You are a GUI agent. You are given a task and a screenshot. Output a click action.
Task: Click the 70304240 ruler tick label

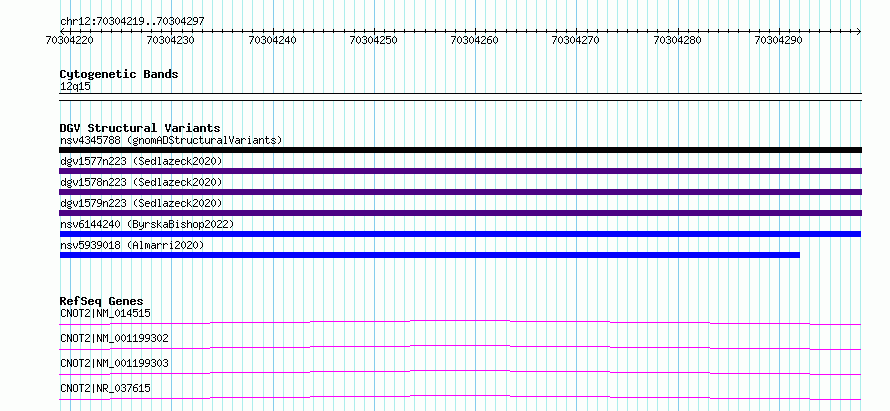click(x=272, y=40)
